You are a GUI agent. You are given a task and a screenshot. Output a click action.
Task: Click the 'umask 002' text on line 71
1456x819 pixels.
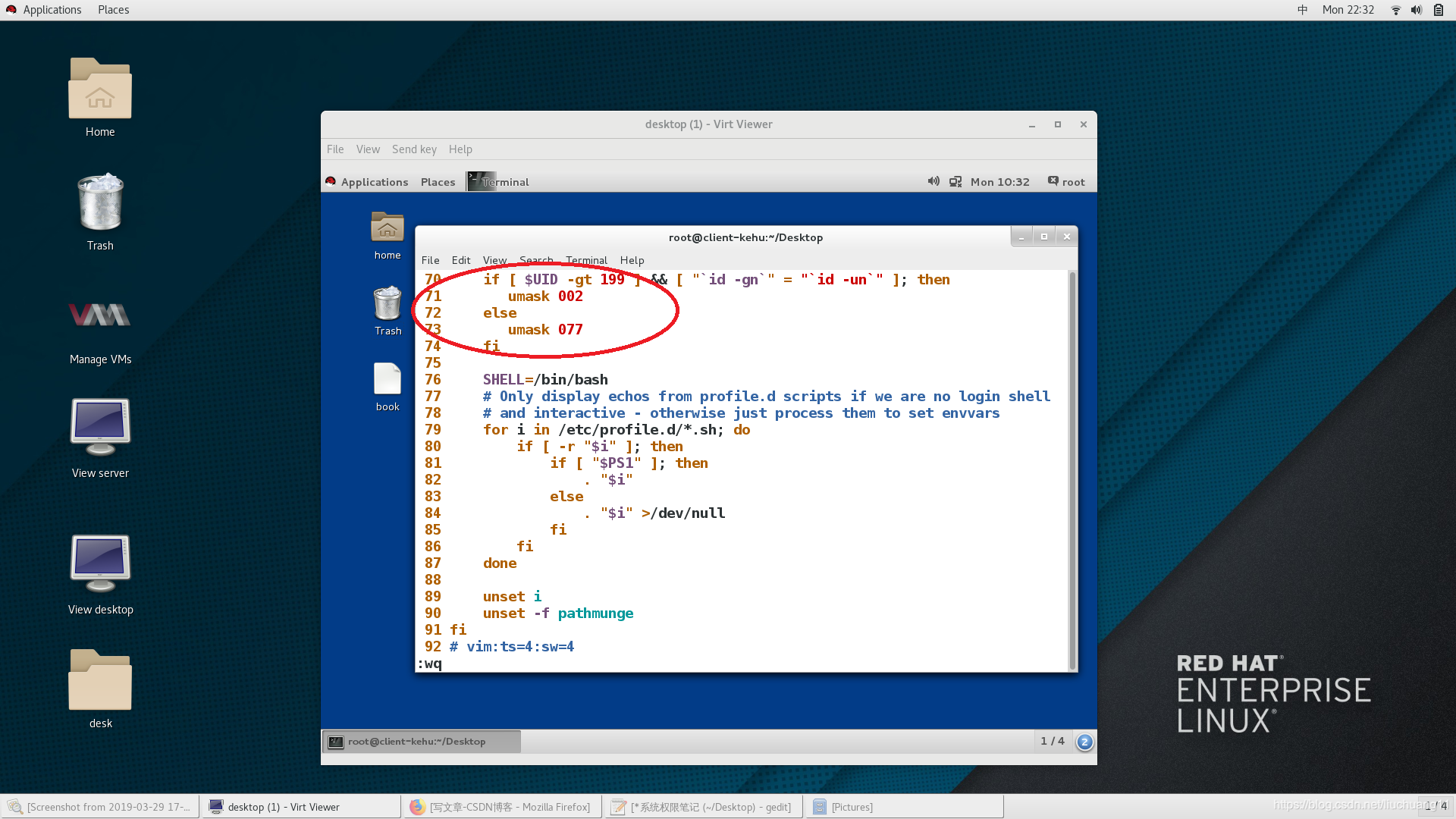point(545,297)
